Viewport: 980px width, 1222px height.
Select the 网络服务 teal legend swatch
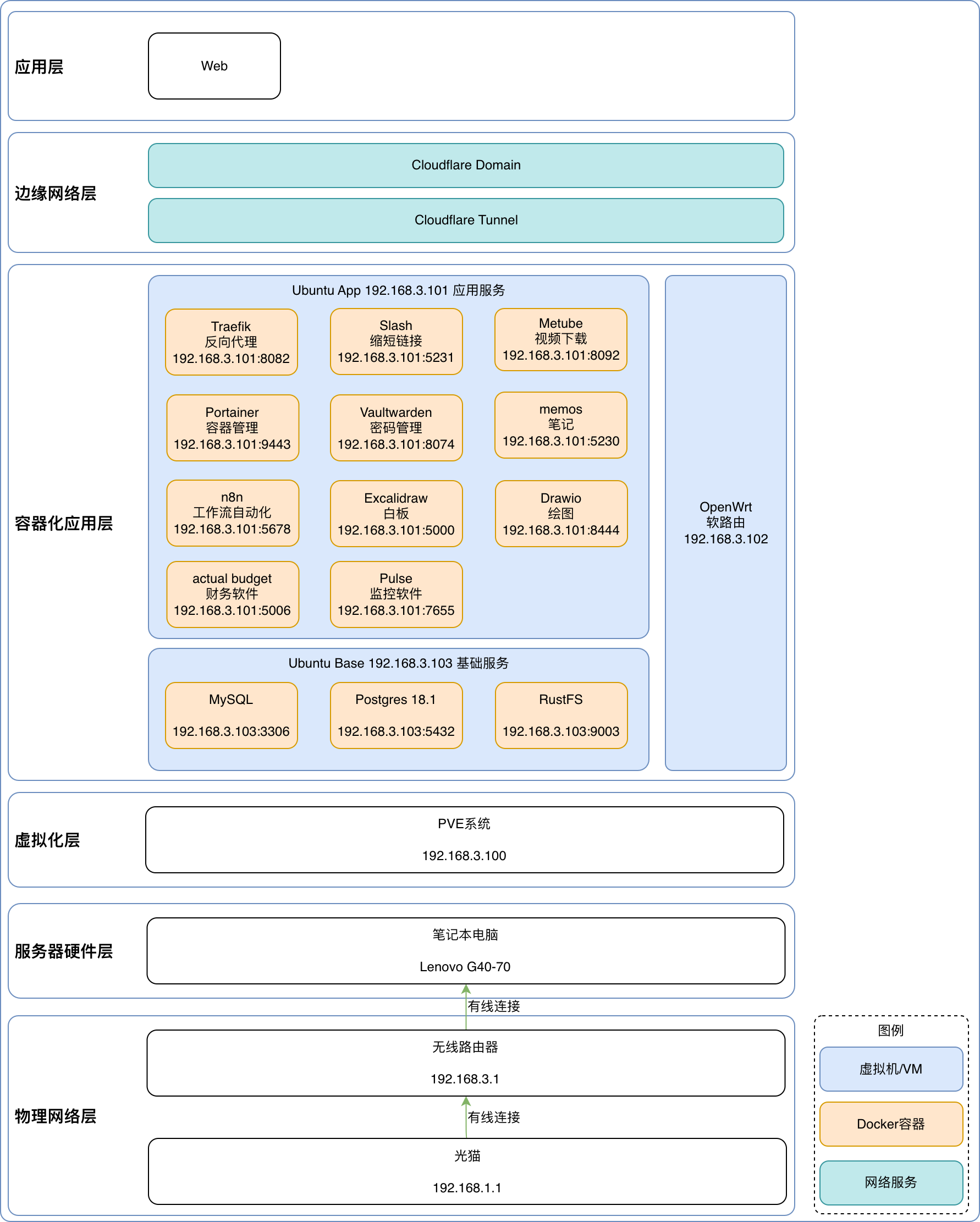891,1182
